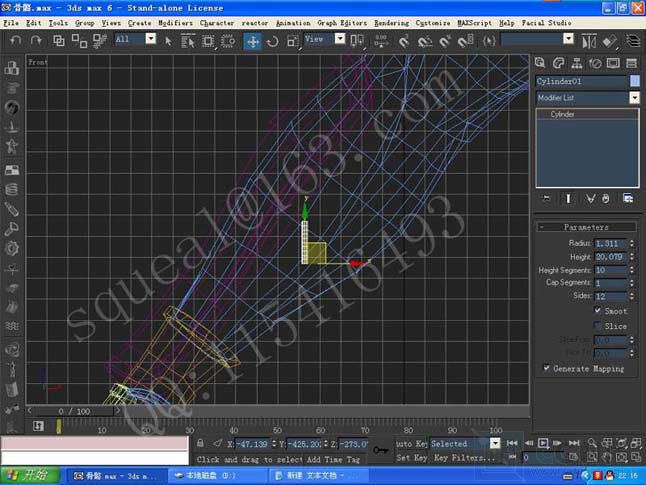Open the Display command panel tab

pyautogui.click(x=613, y=63)
